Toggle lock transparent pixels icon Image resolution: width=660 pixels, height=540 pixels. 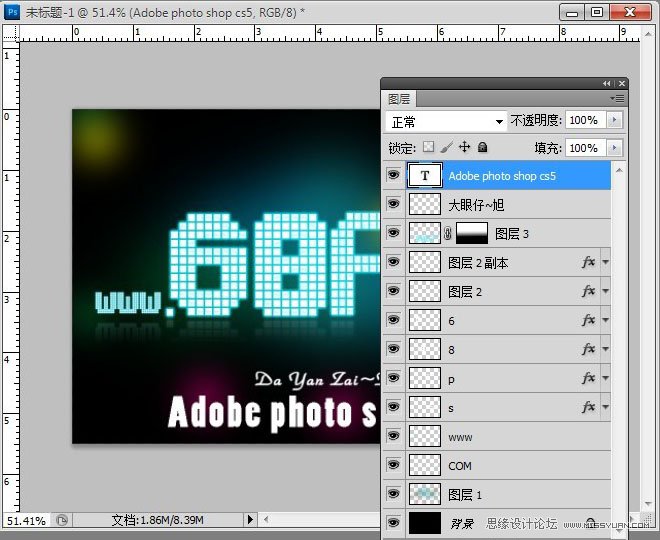[428, 147]
